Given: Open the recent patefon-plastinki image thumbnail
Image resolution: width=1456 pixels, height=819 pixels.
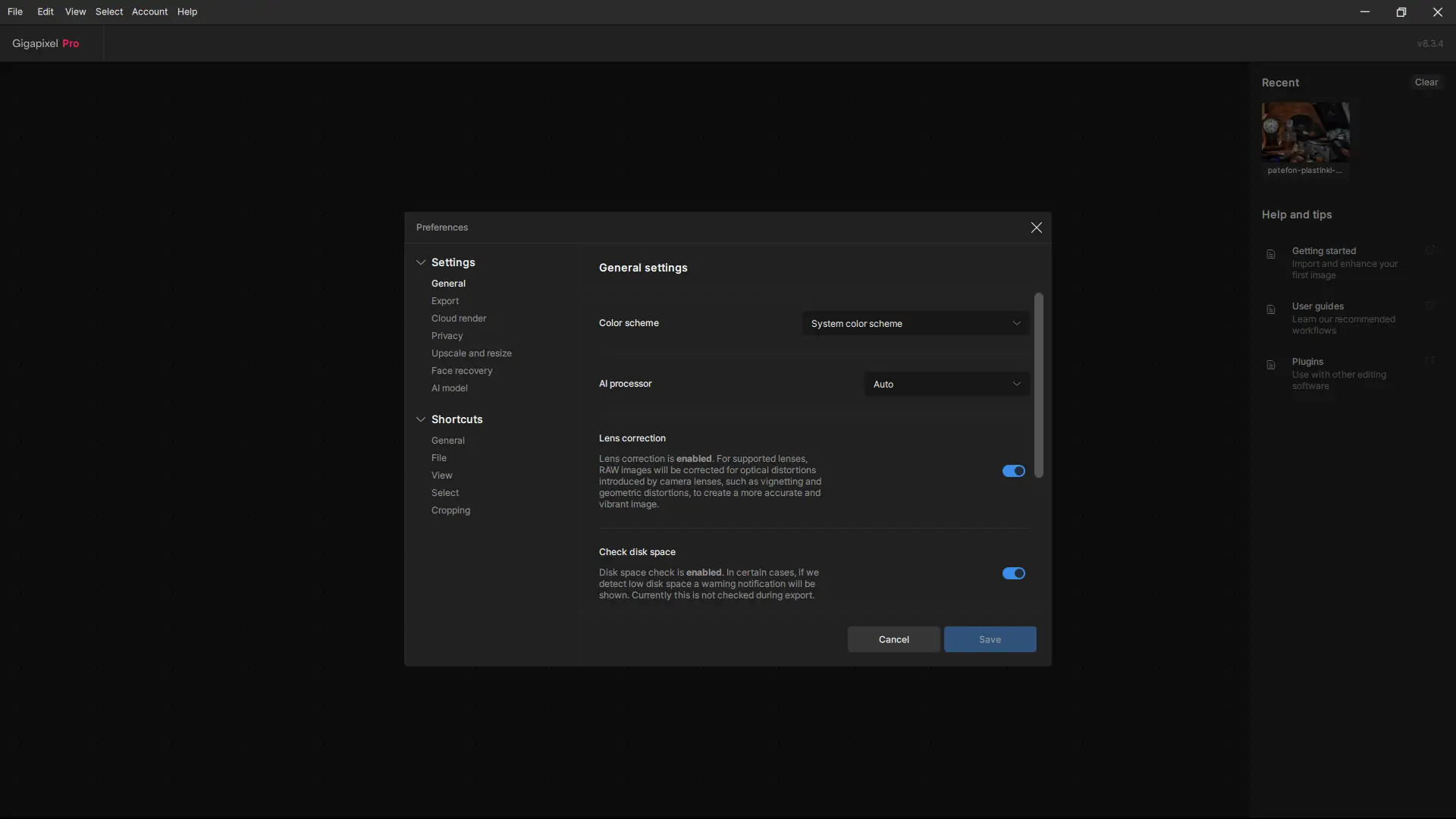Looking at the screenshot, I should click(x=1305, y=133).
